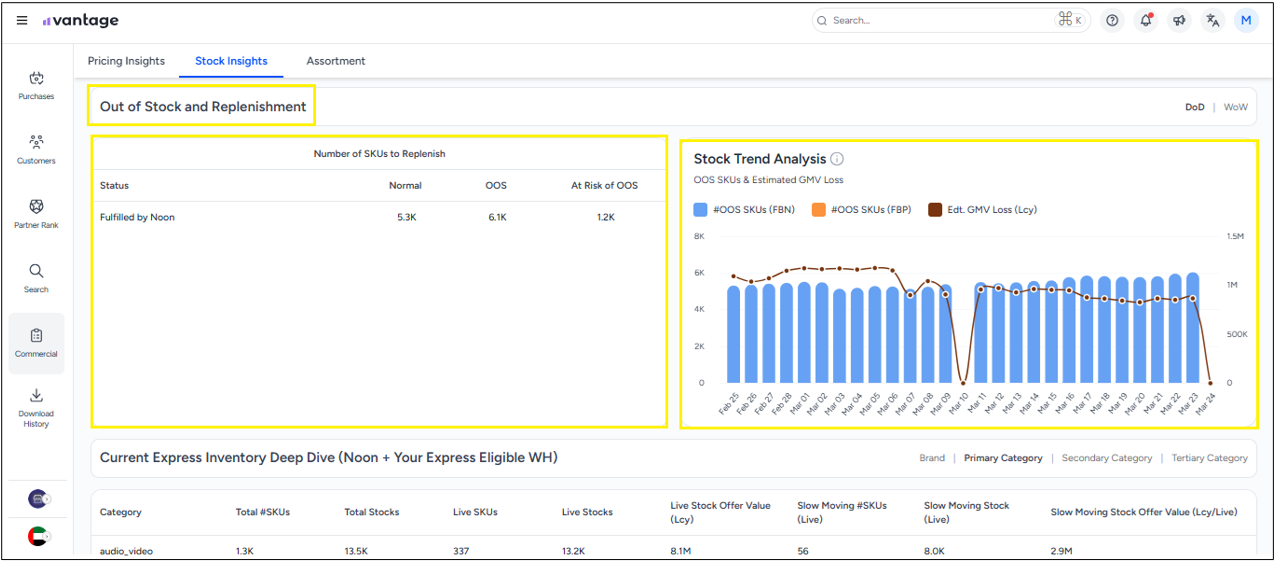The height and width of the screenshot is (562, 1275).
Task: Go to the Customers section
Action: click(36, 149)
